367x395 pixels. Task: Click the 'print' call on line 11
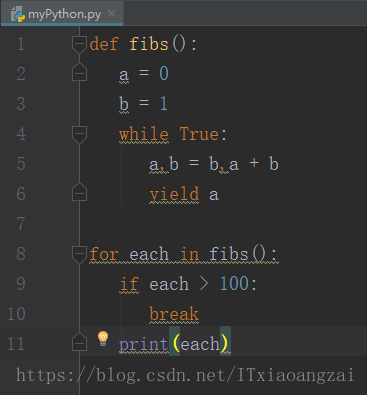[x=144, y=344]
